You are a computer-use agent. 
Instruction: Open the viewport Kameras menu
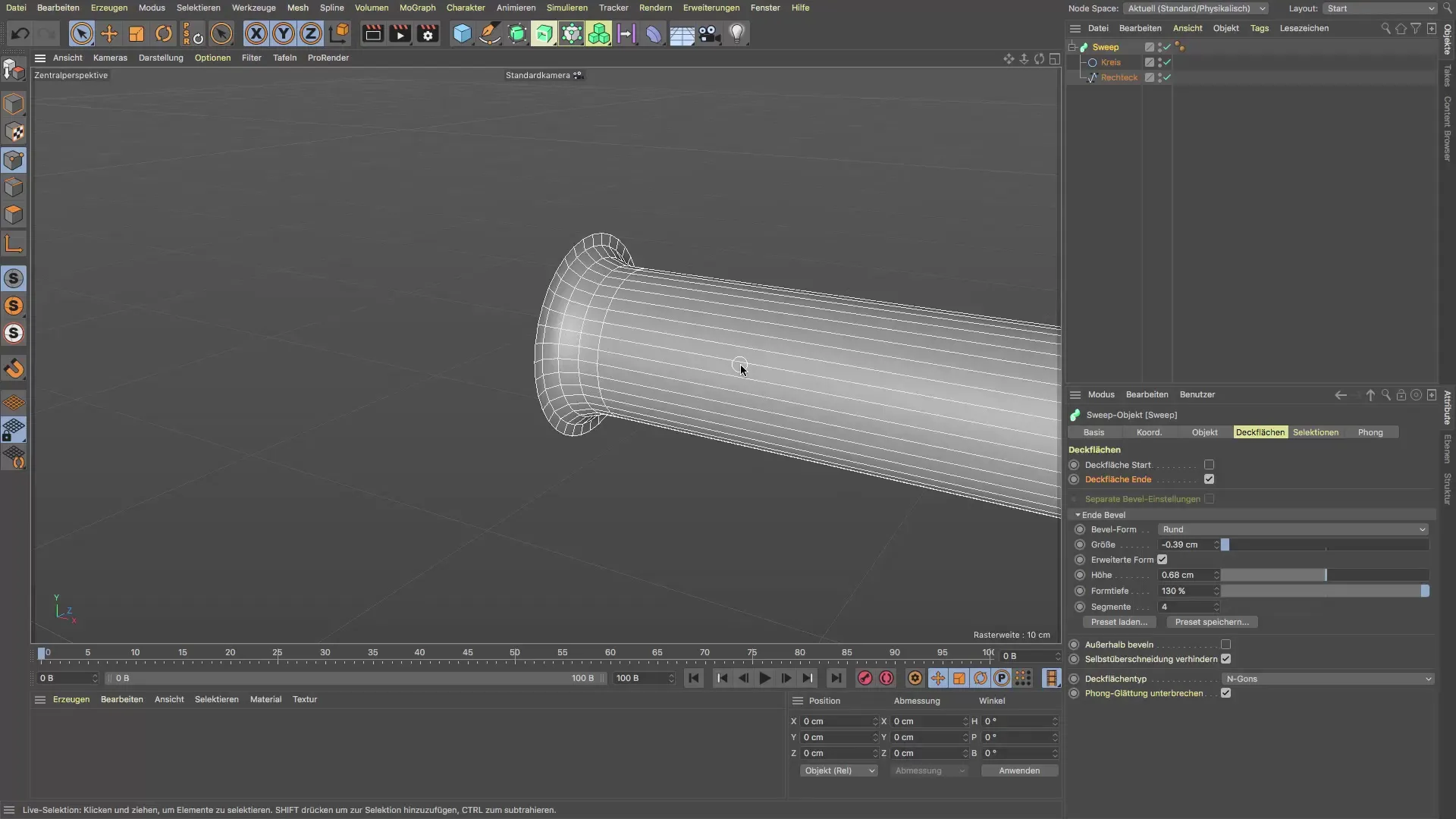[x=110, y=58]
